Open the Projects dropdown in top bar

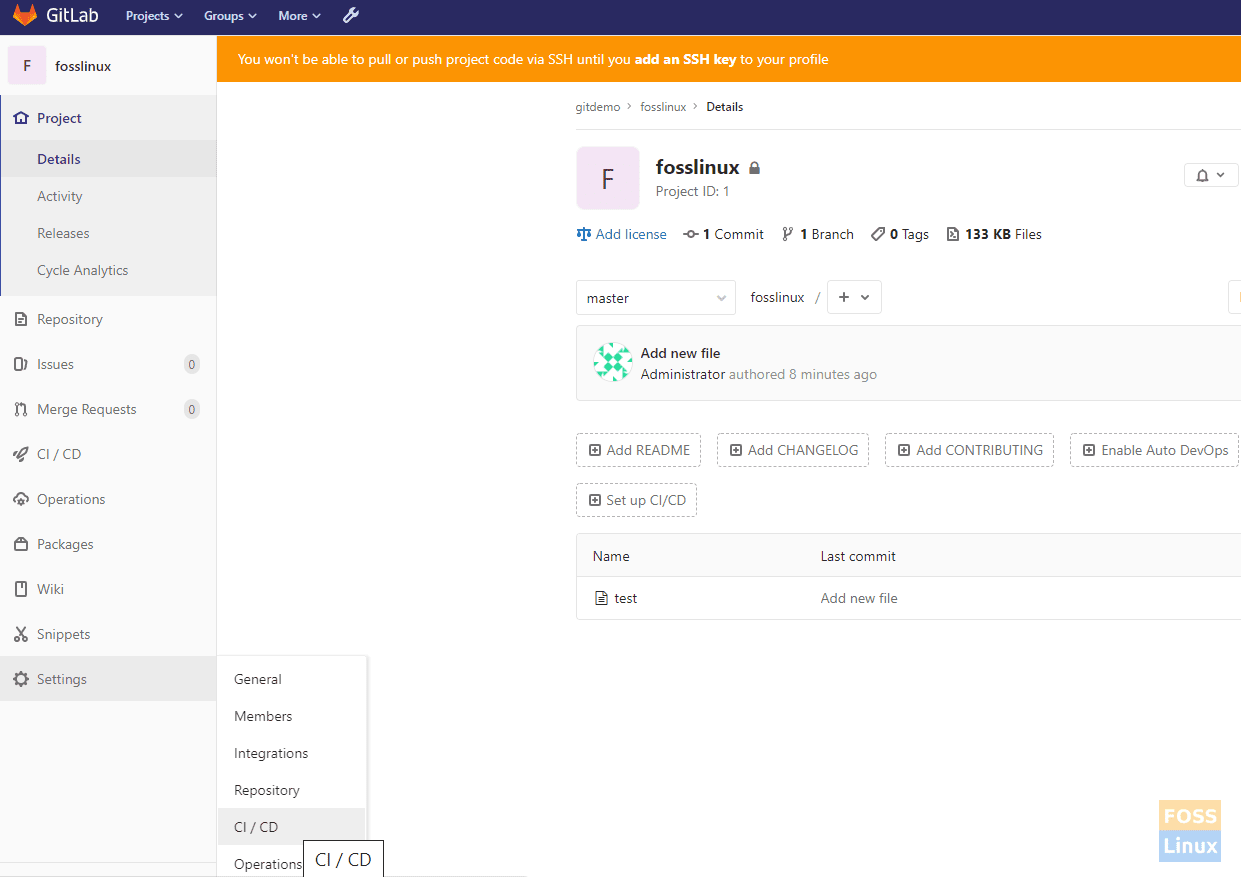point(154,15)
